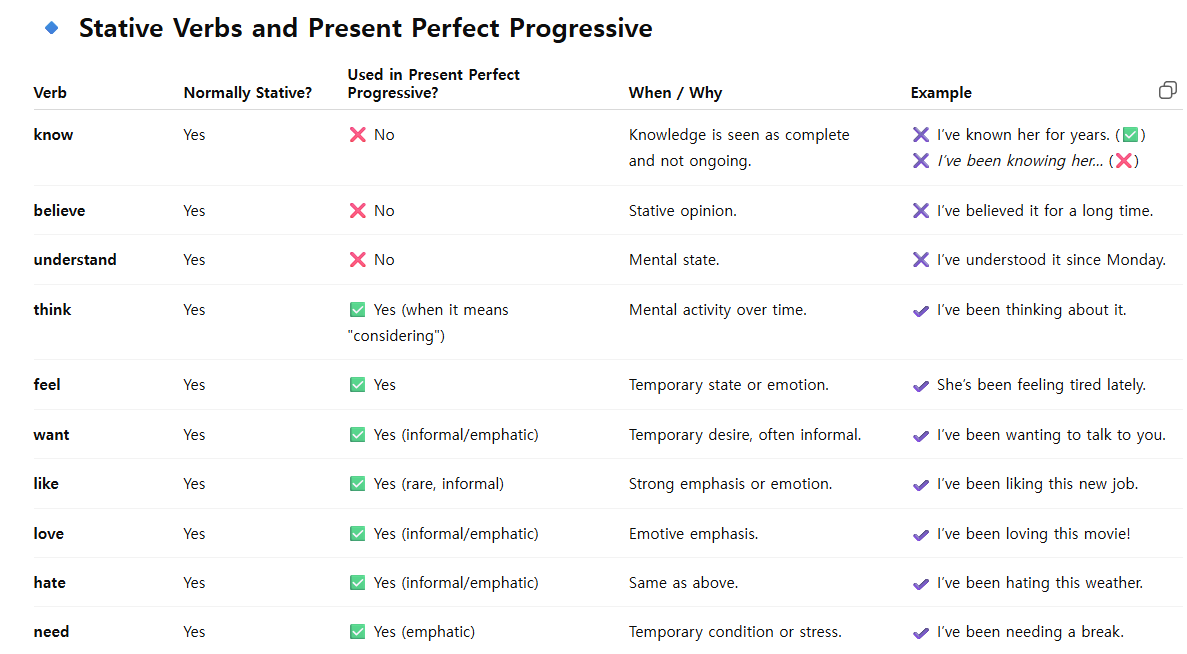Click the 'When / Why' column header

[675, 93]
